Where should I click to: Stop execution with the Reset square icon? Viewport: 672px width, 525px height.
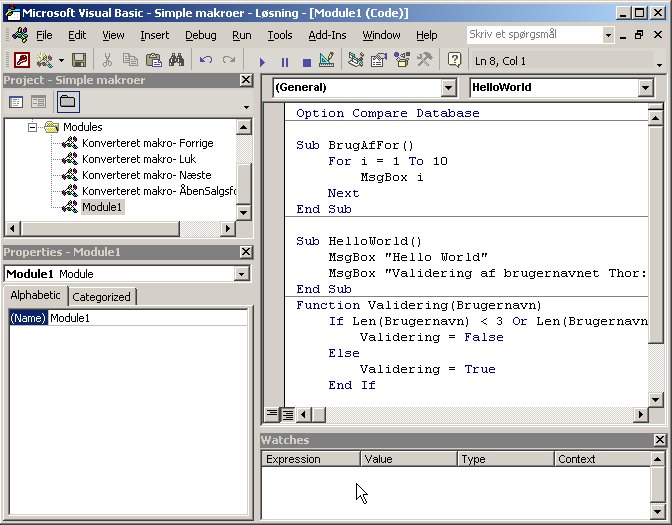306,61
